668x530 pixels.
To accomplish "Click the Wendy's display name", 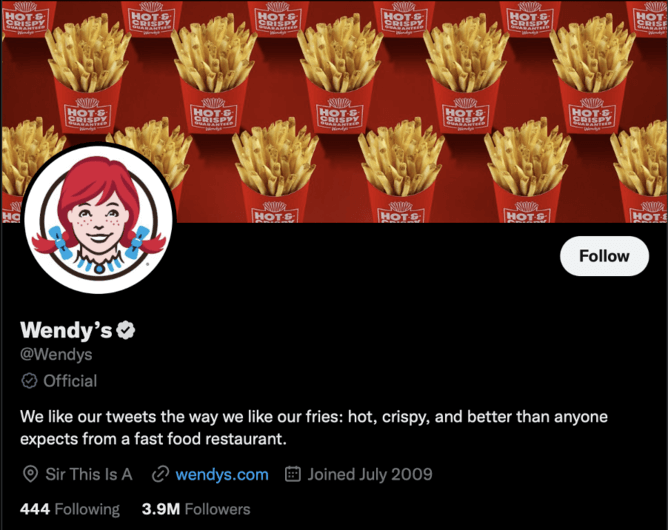I will coord(66,330).
